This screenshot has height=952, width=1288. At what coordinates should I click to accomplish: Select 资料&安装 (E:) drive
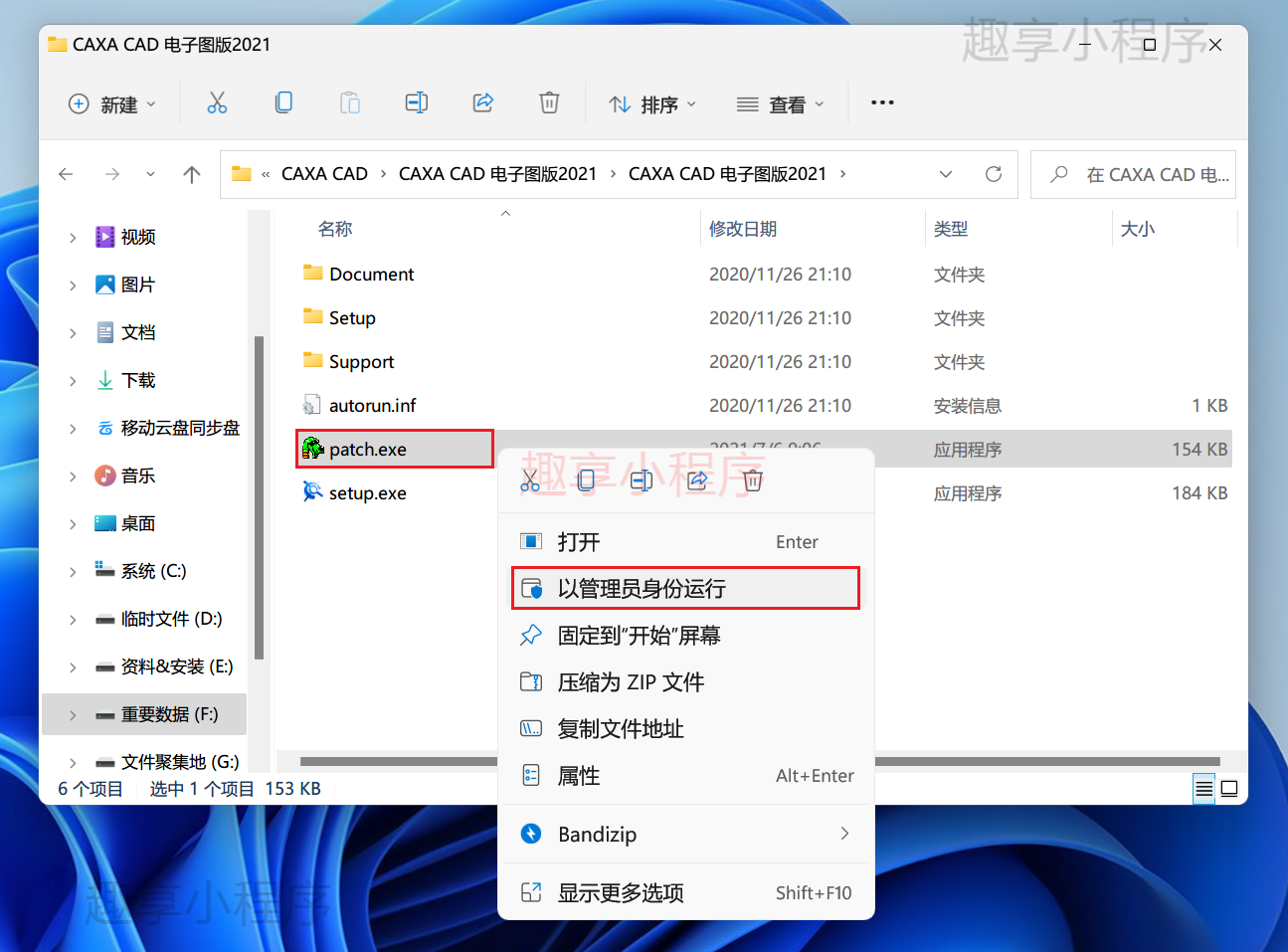click(164, 667)
